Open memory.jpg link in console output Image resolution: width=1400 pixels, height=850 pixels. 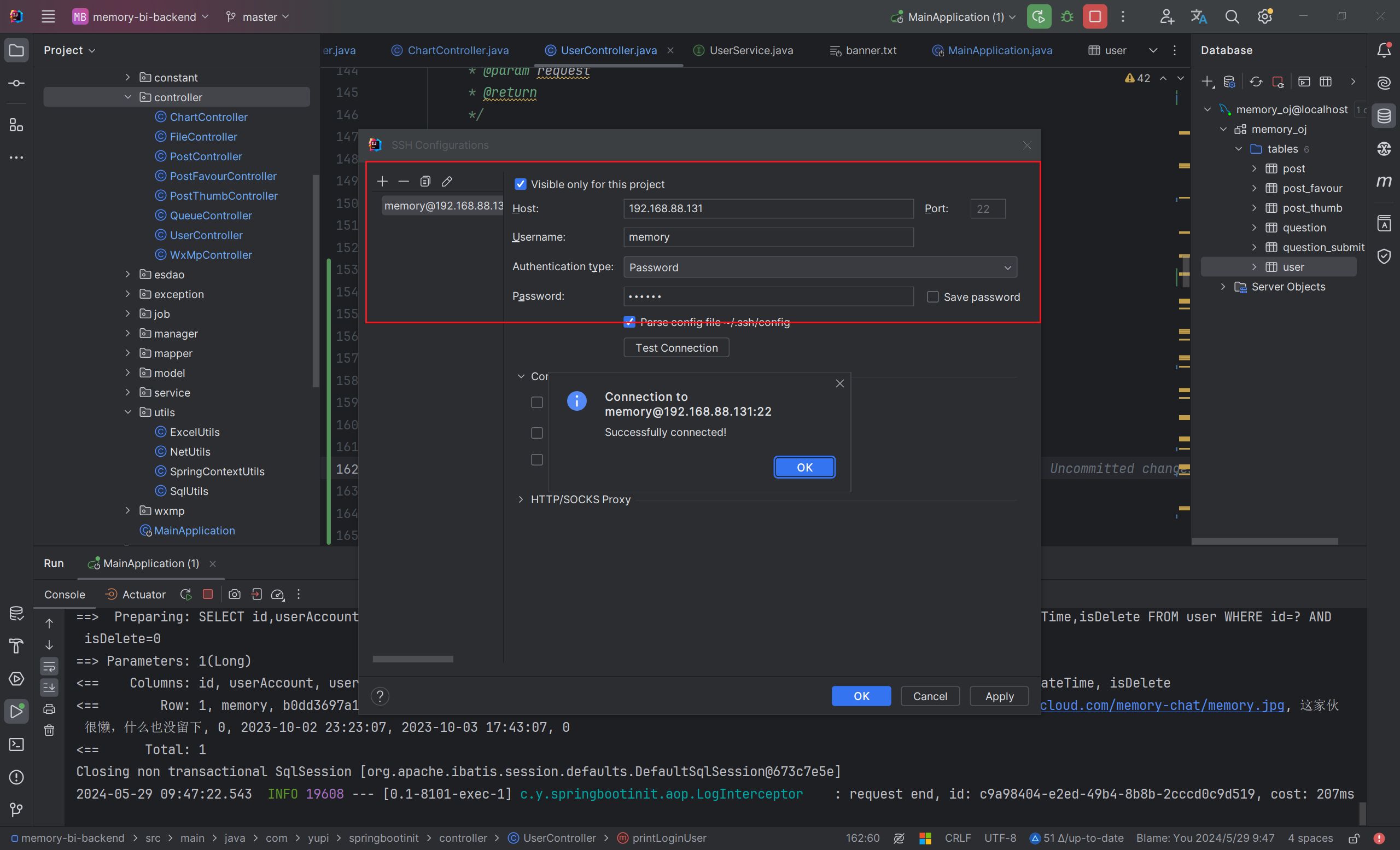[x=1162, y=705]
